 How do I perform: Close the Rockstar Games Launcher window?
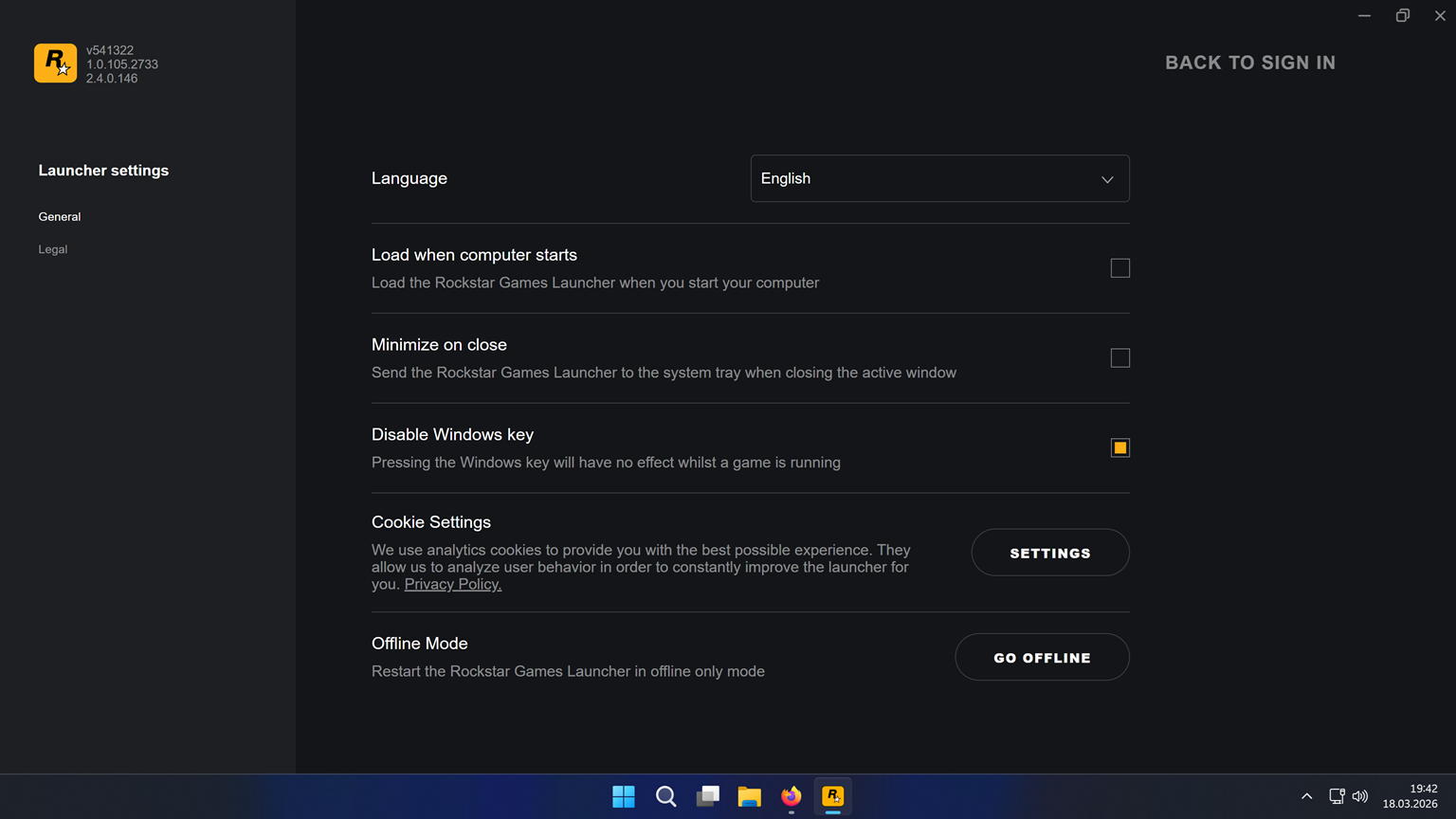coord(1440,15)
